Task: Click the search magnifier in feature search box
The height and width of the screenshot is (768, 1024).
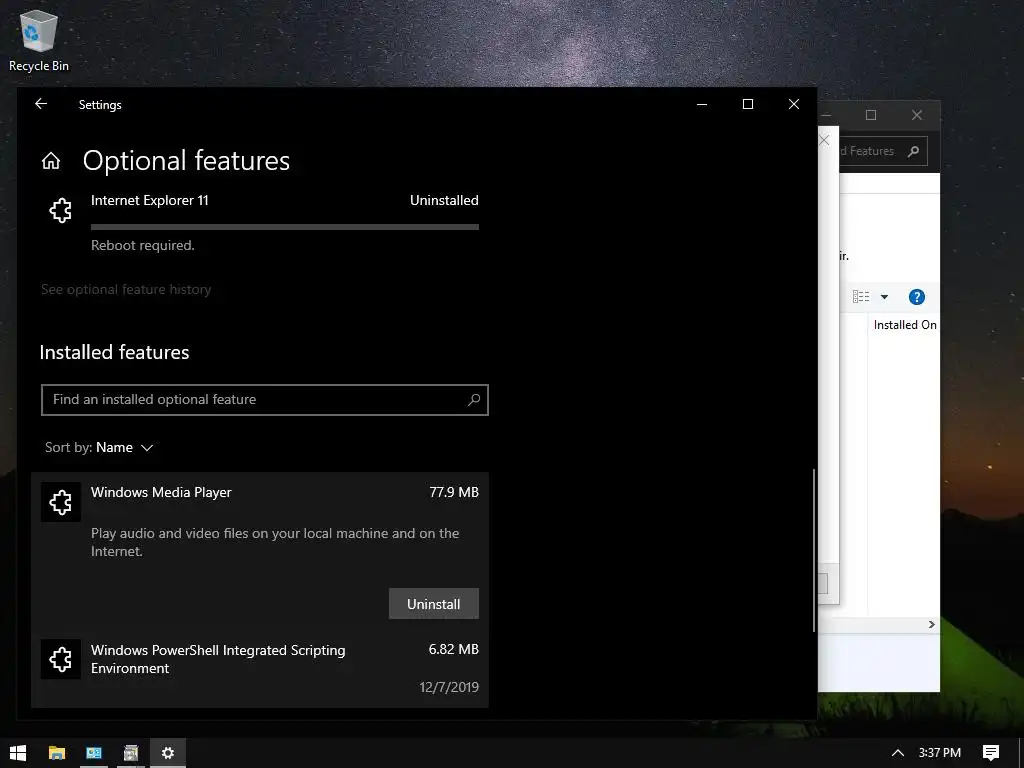Action: 474,400
